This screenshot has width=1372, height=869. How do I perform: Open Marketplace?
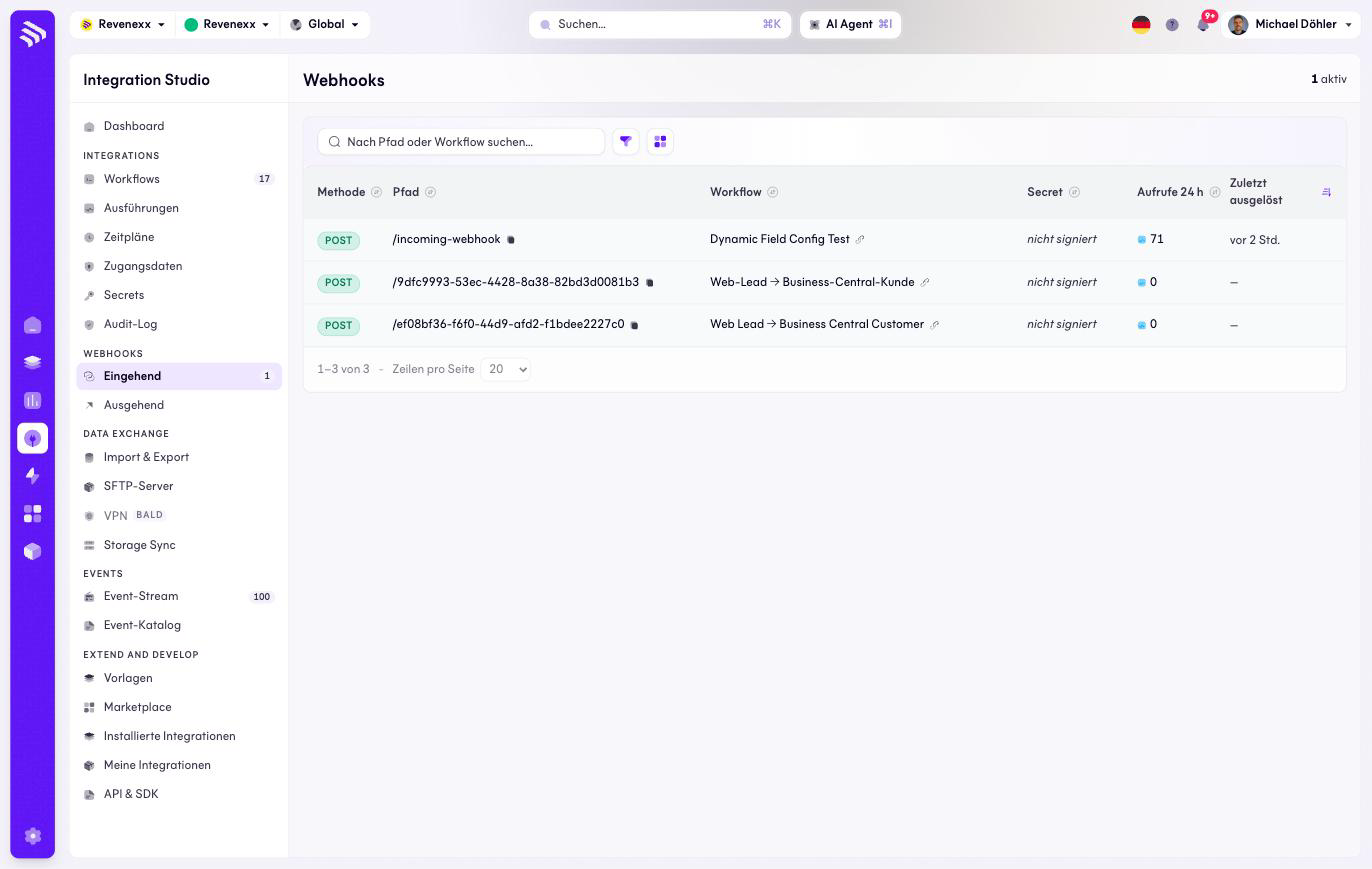(x=179, y=707)
